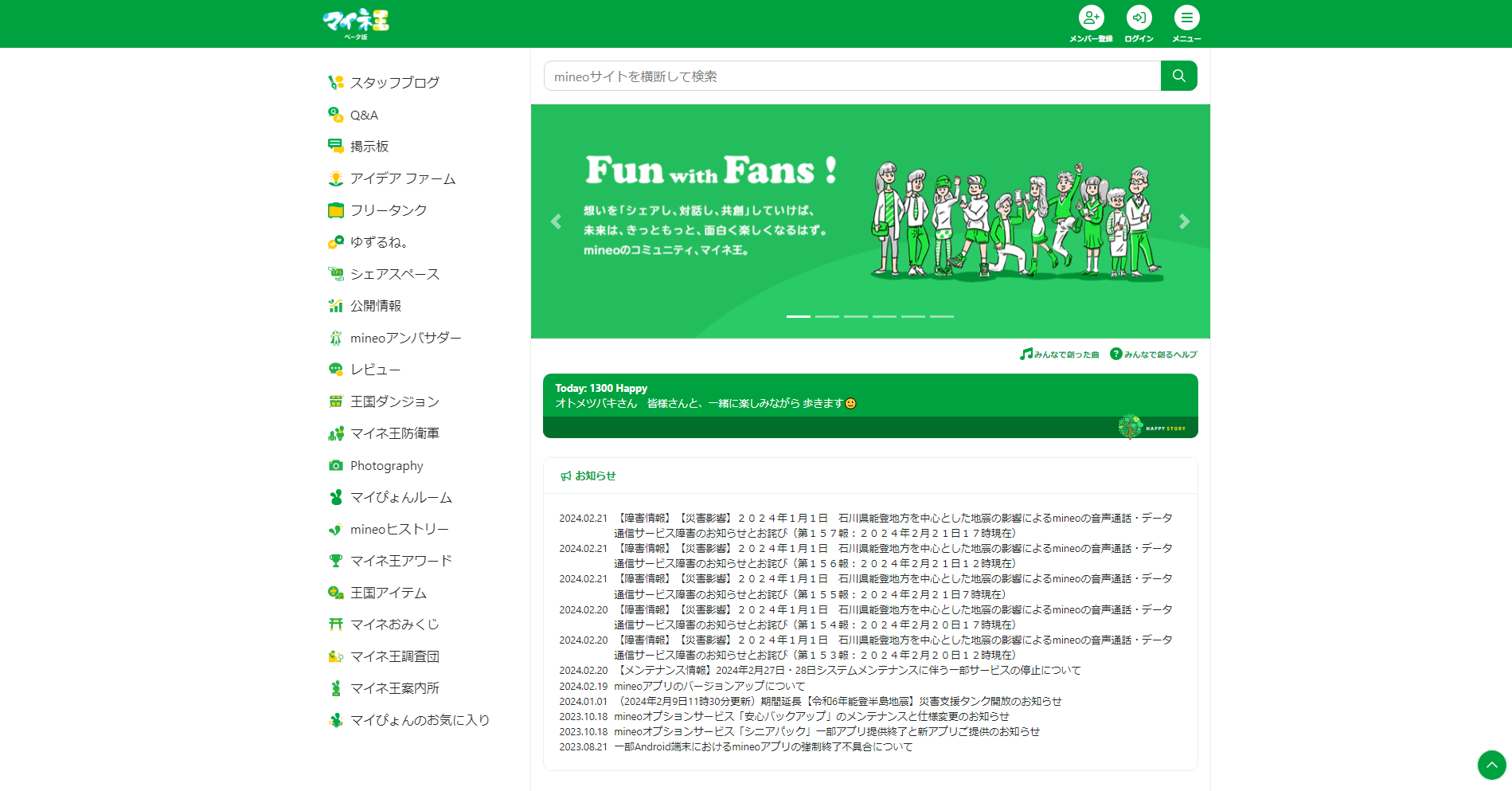The image size is (1512, 791).
Task: Focus the mineoサイトを横断して検索 search field
Action: click(x=852, y=76)
